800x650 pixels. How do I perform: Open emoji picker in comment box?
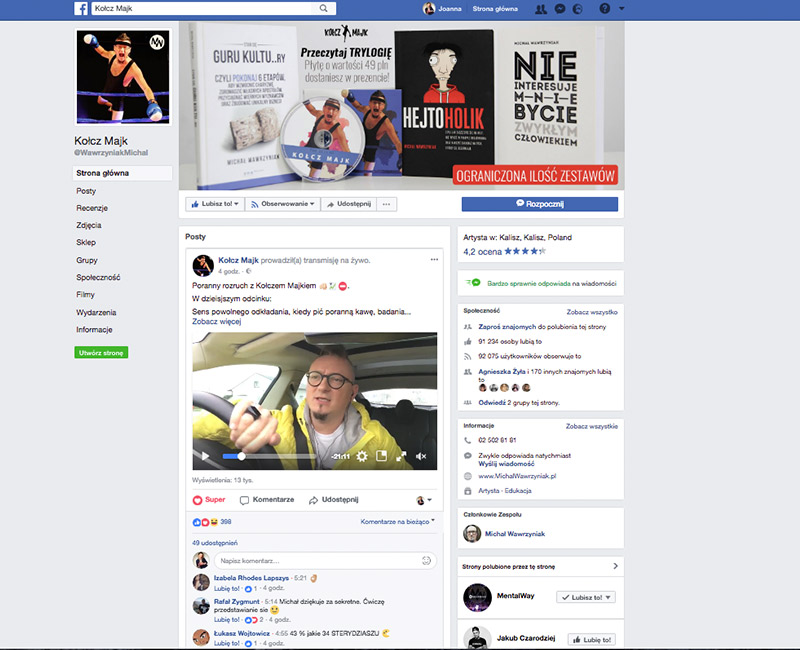click(x=427, y=561)
